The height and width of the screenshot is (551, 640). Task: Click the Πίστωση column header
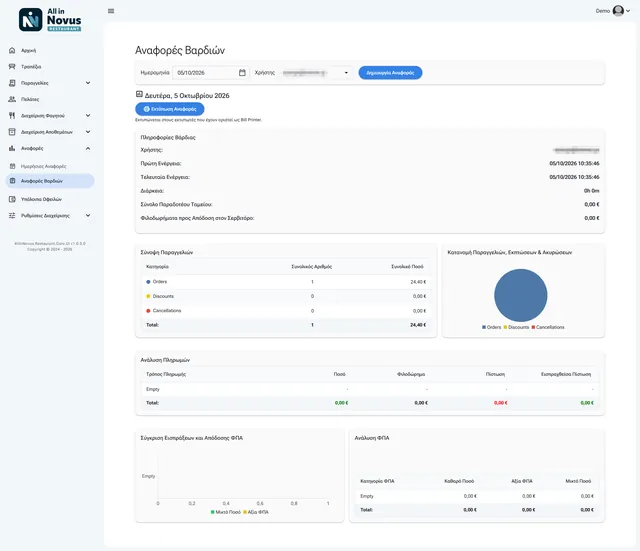(x=495, y=374)
